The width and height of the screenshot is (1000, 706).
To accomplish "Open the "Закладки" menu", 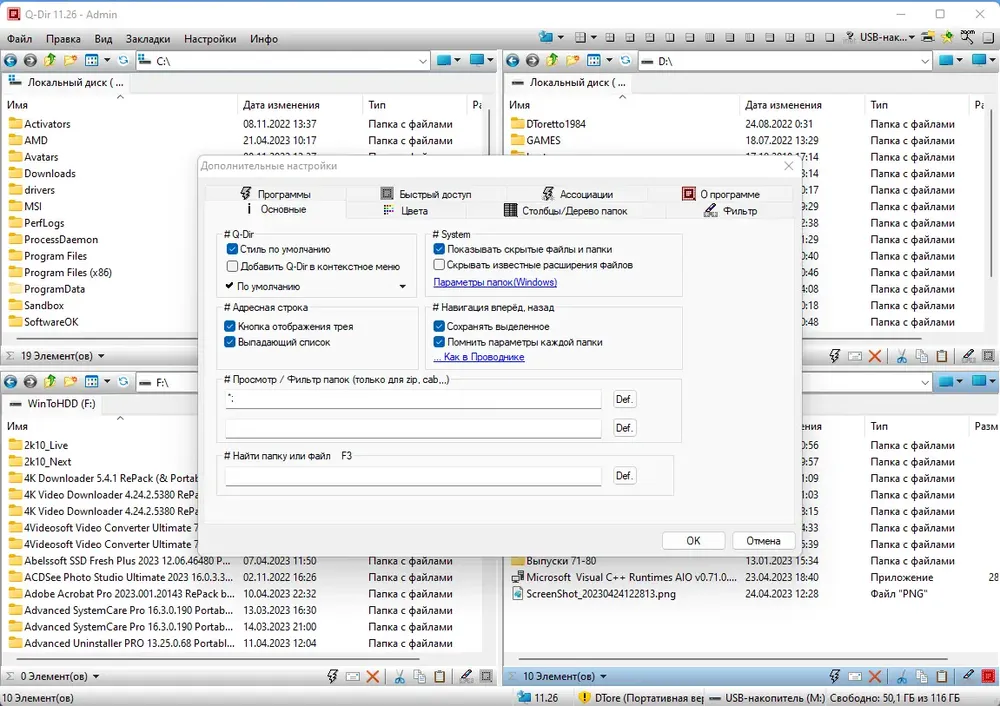I will tap(148, 39).
